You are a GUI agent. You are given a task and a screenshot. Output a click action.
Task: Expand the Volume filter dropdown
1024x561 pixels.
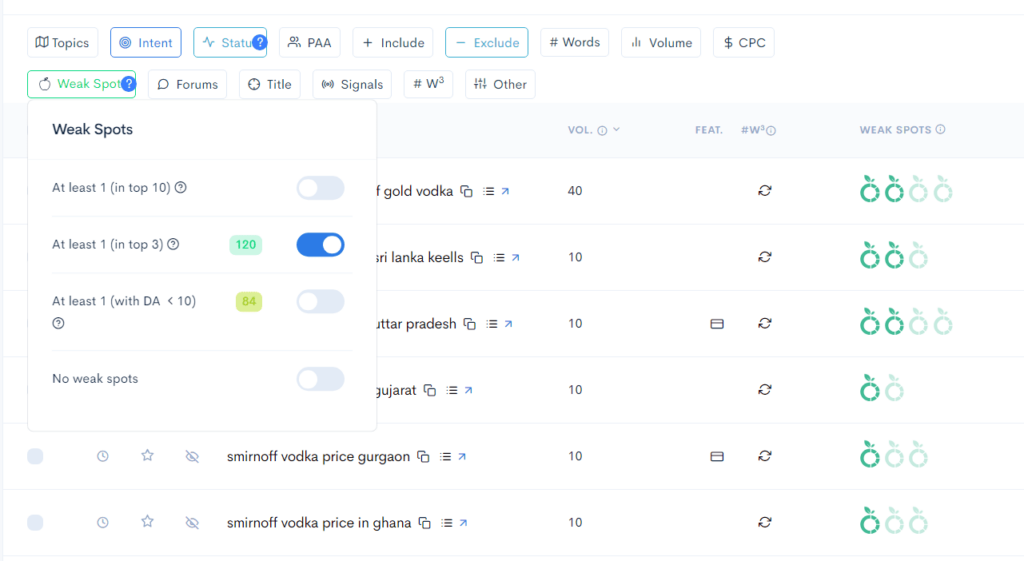click(x=661, y=43)
